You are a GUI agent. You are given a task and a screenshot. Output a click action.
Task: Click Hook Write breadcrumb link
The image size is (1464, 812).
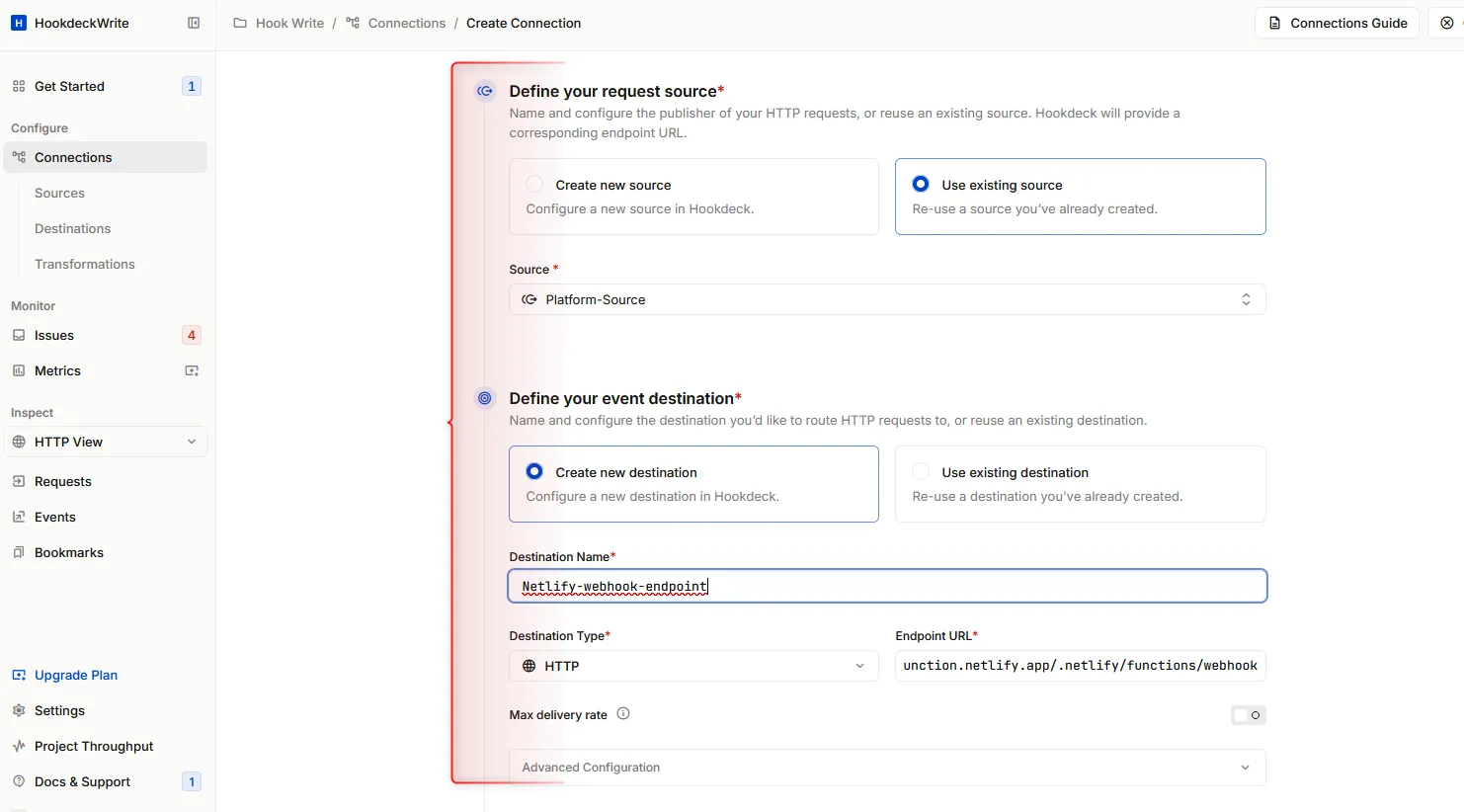[289, 23]
